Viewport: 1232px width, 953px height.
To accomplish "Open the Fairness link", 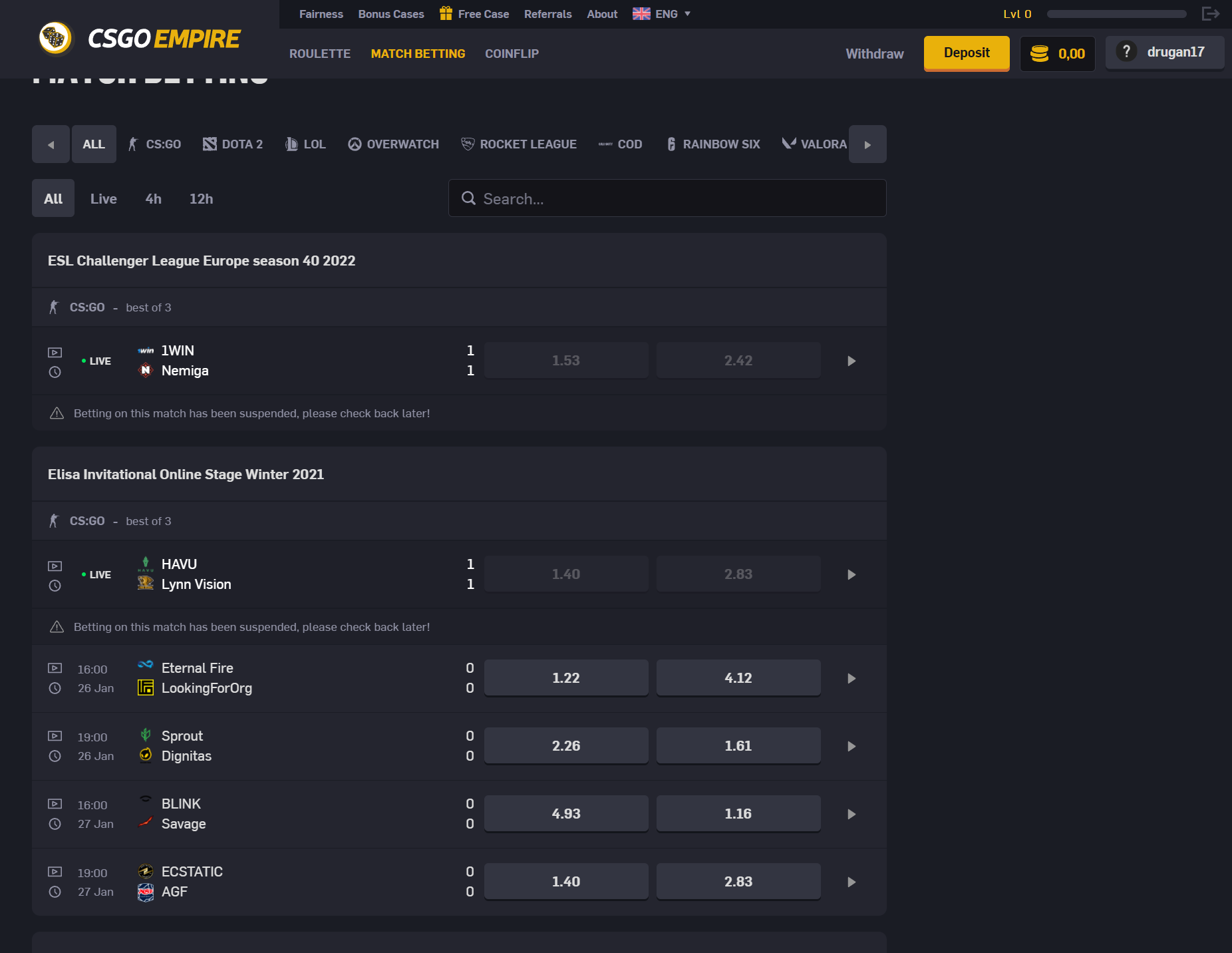I will [321, 14].
